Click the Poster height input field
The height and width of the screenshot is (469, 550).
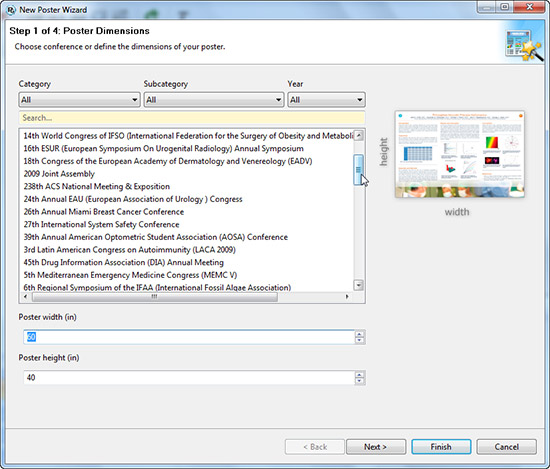(189, 378)
